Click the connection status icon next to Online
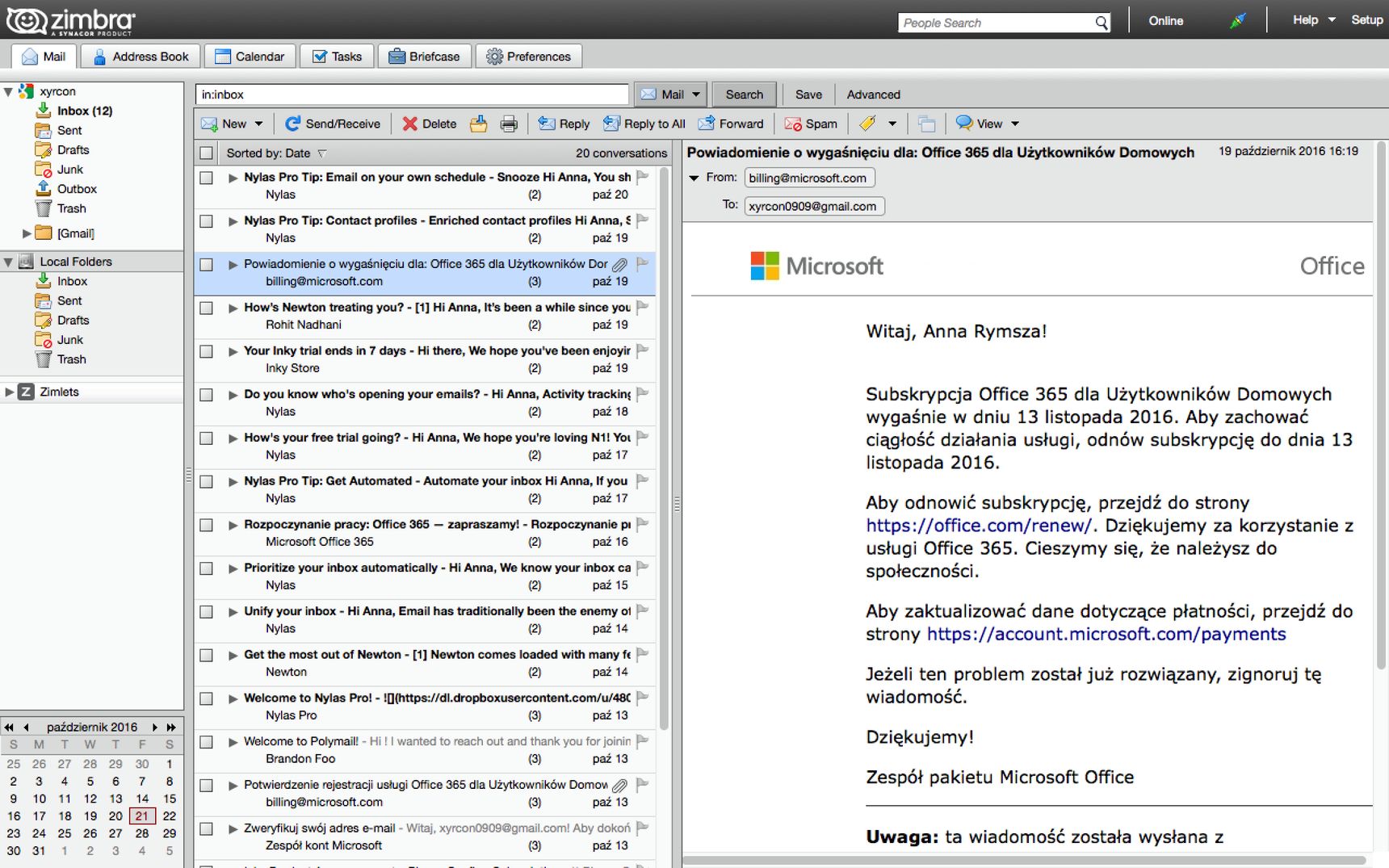This screenshot has height=868, width=1389. 1237,21
